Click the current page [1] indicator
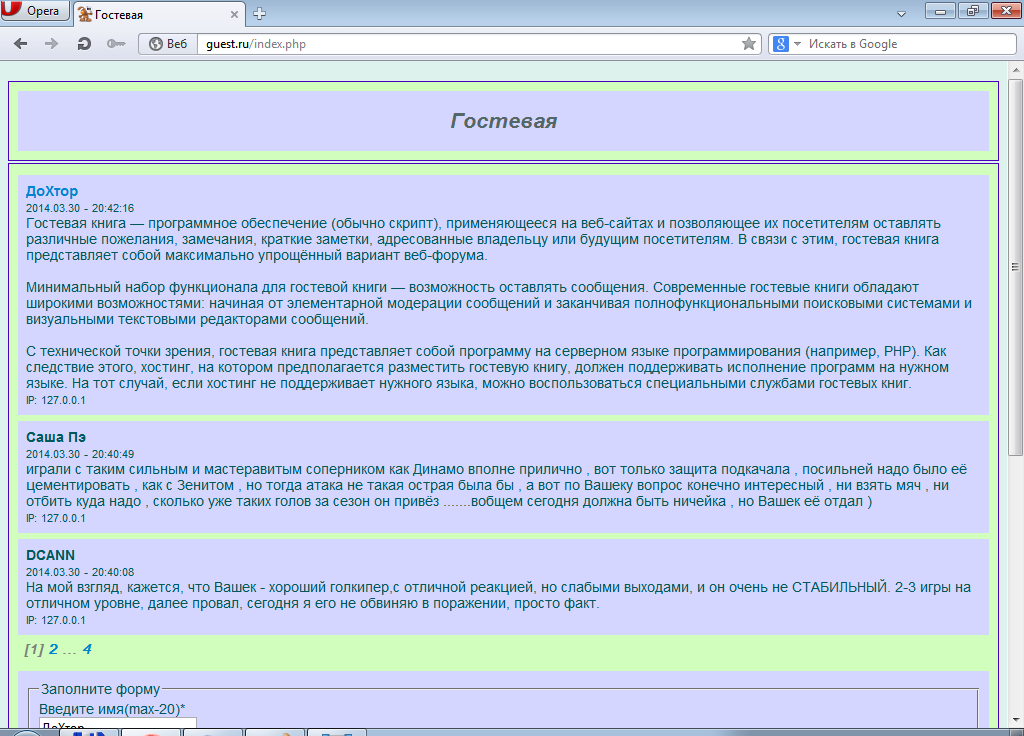 (34, 649)
